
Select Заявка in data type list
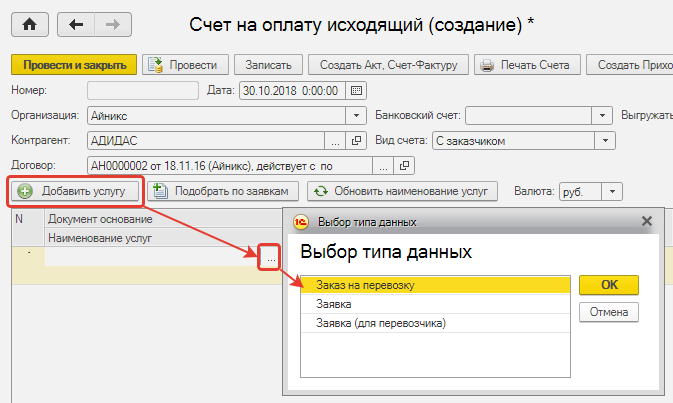435,304
